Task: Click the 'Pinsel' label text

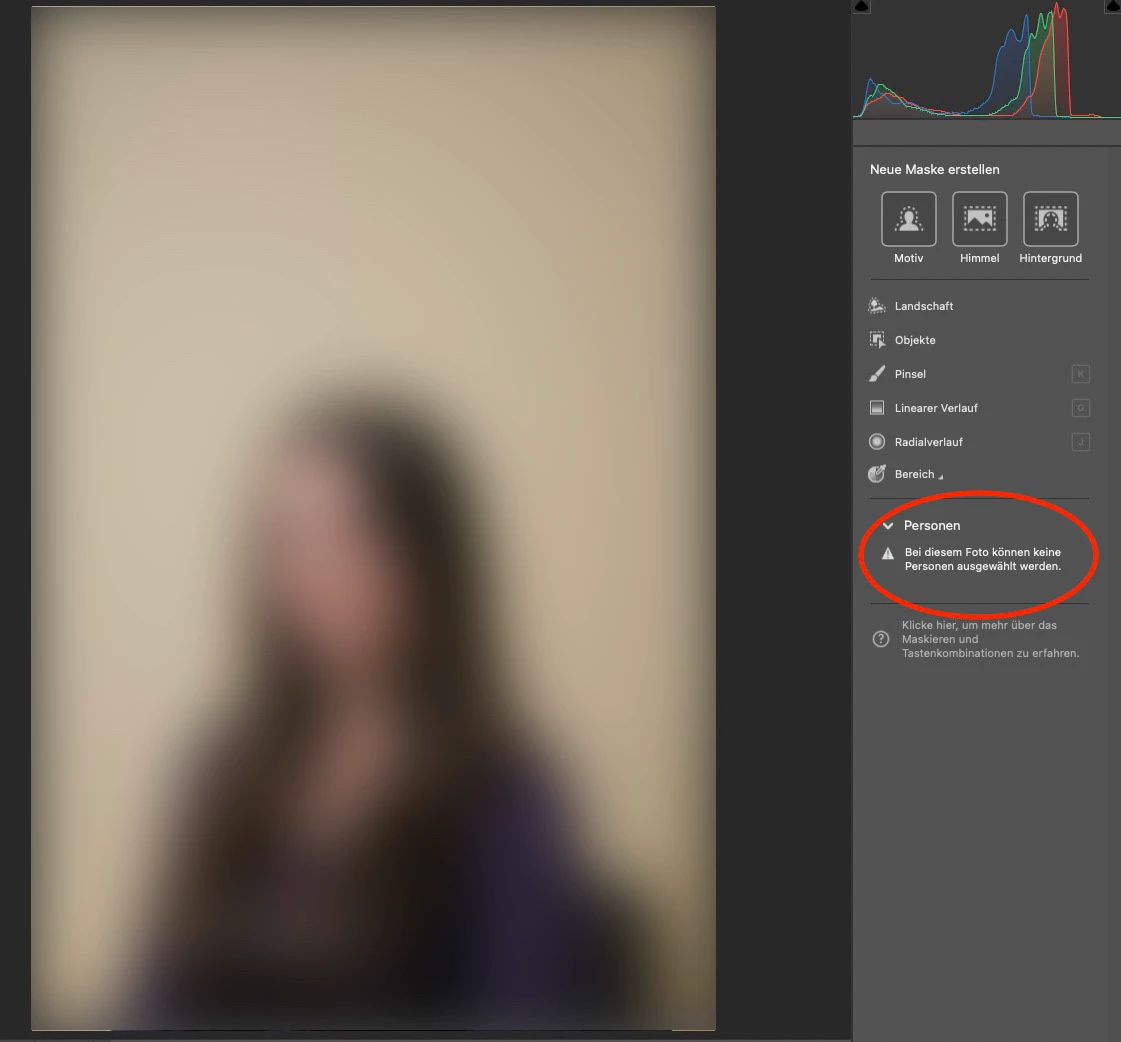Action: coord(910,374)
